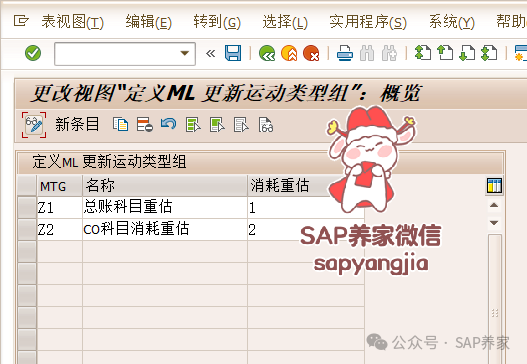This screenshot has height=364, width=527.
Task: Click the Find Next binoculars icon
Action: 390,53
